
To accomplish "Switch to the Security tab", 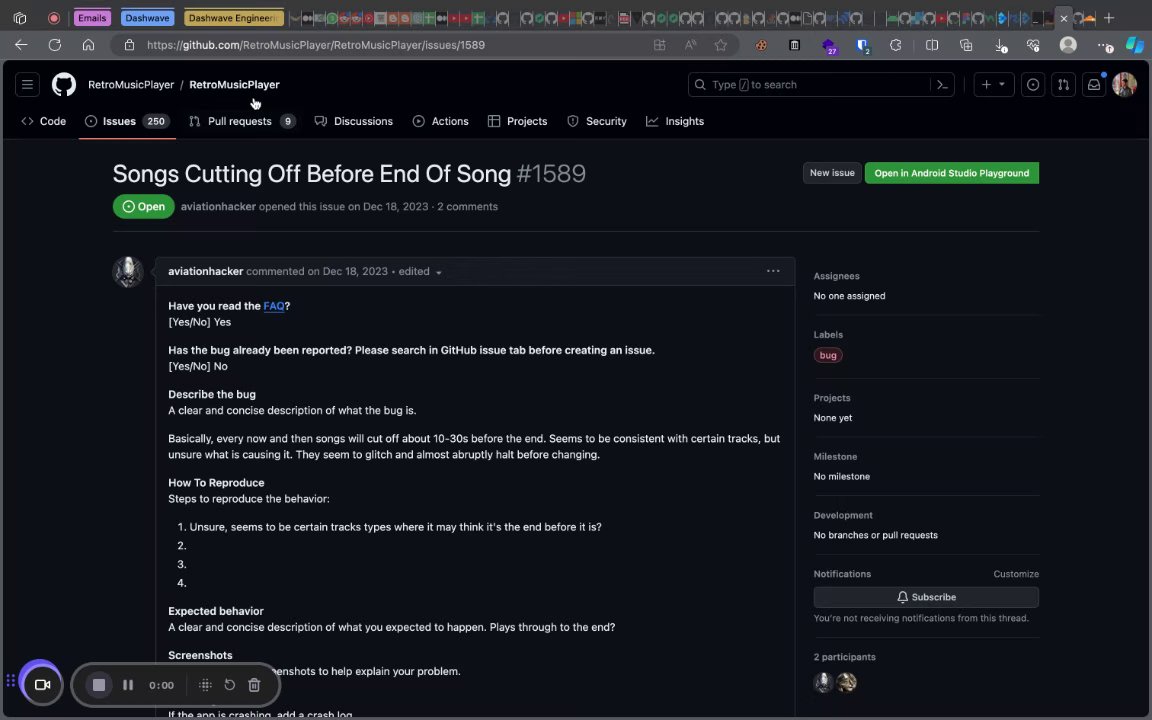I will click(597, 121).
